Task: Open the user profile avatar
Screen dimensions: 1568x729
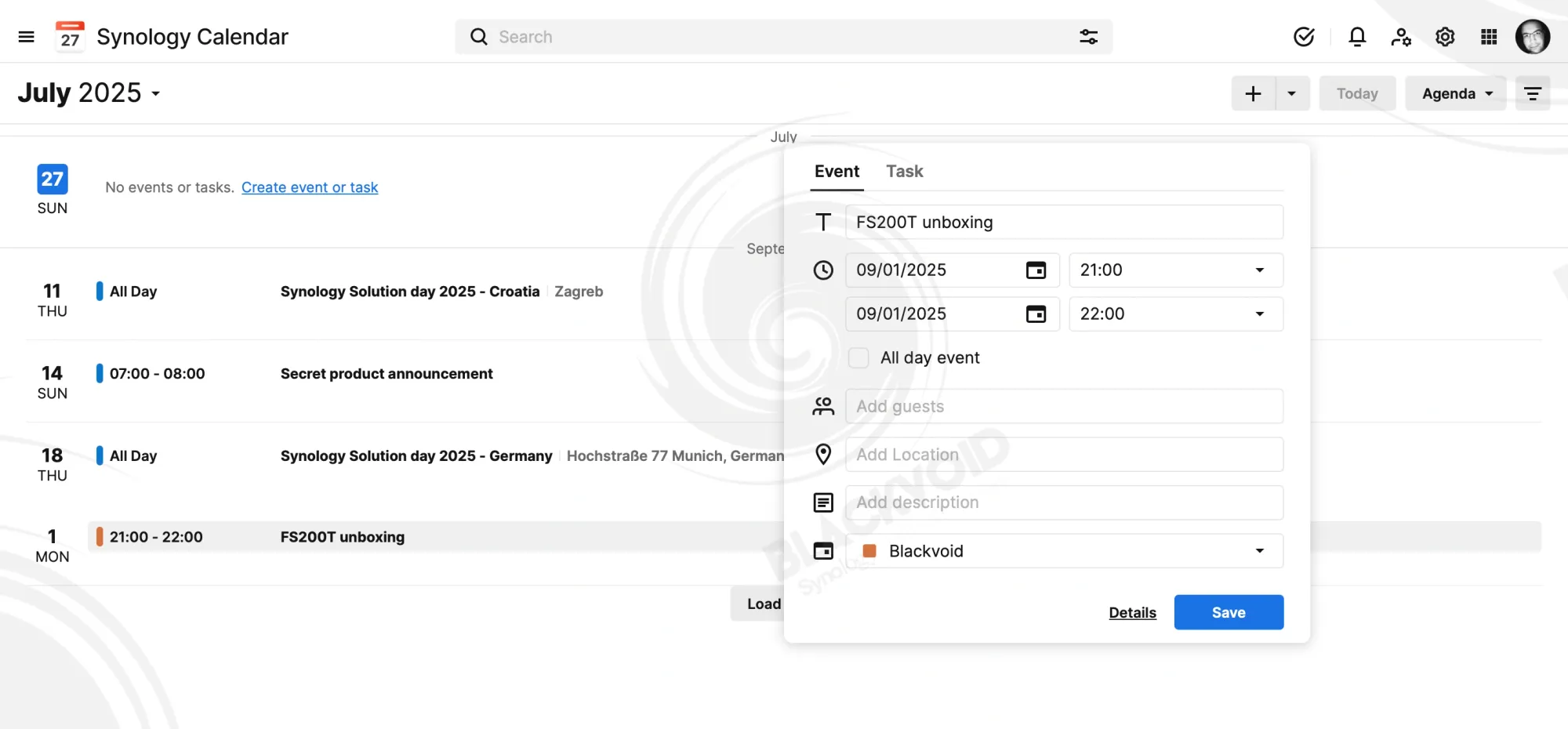Action: pyautogui.click(x=1533, y=37)
